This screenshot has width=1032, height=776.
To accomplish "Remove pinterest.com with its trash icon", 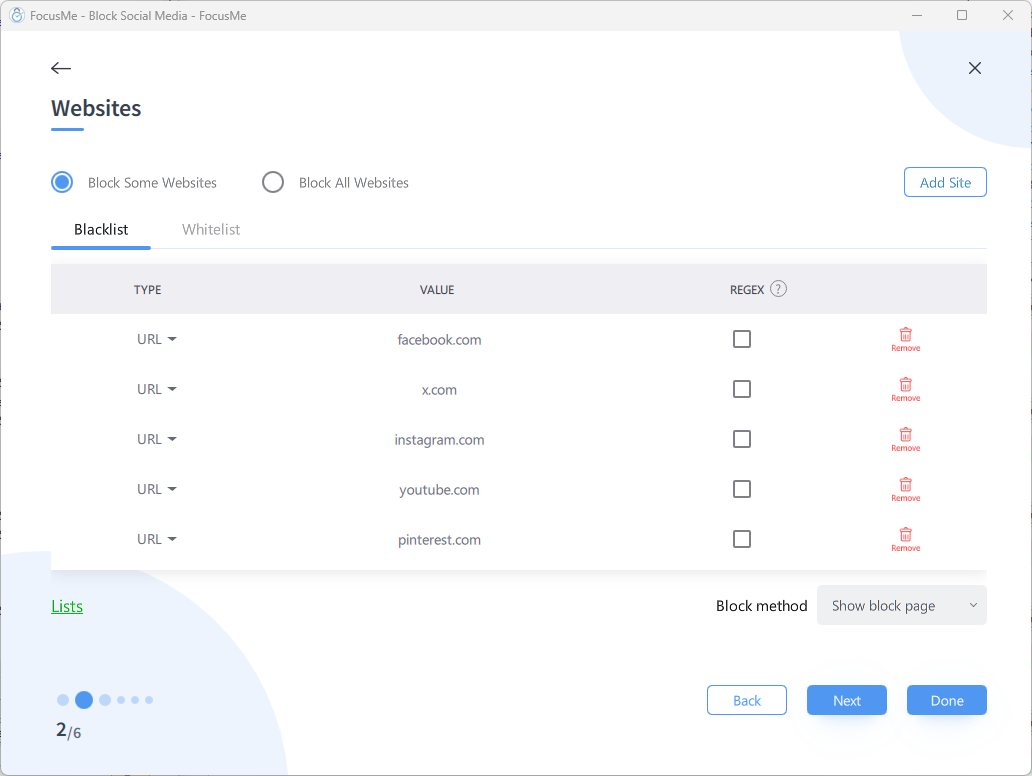I will pyautogui.click(x=906, y=539).
